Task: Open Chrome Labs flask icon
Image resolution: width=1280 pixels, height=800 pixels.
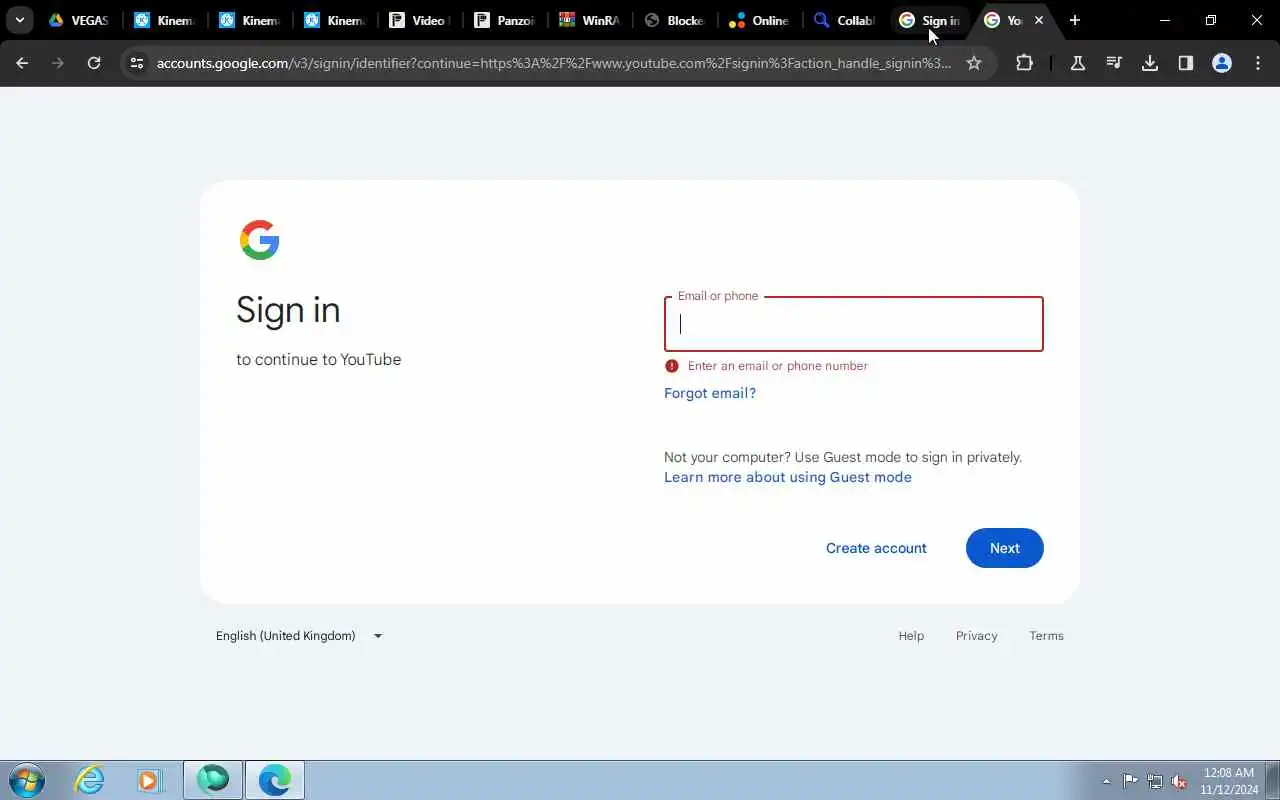Action: [1078, 63]
